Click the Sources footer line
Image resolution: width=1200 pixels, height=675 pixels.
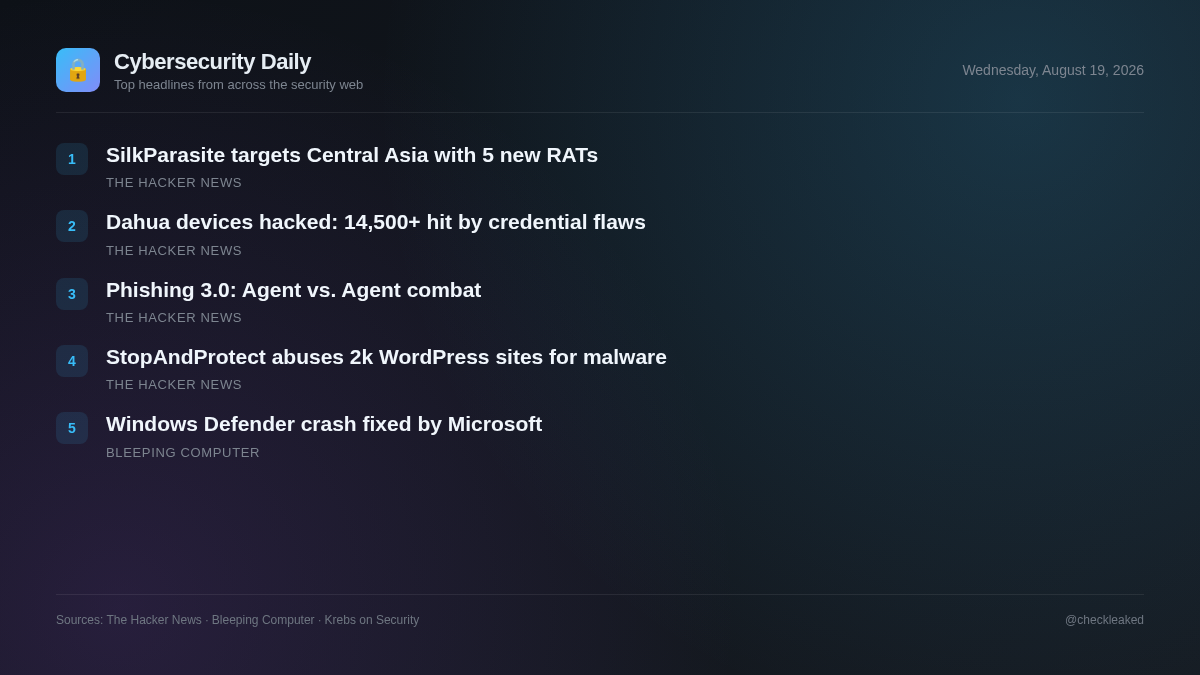(238, 620)
